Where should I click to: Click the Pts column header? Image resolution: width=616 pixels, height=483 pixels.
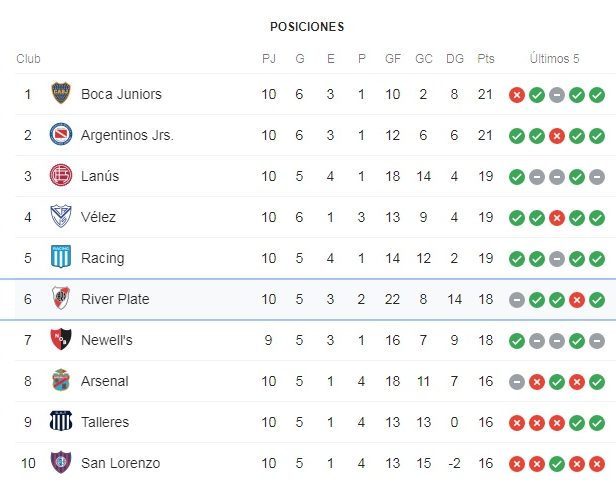point(486,59)
